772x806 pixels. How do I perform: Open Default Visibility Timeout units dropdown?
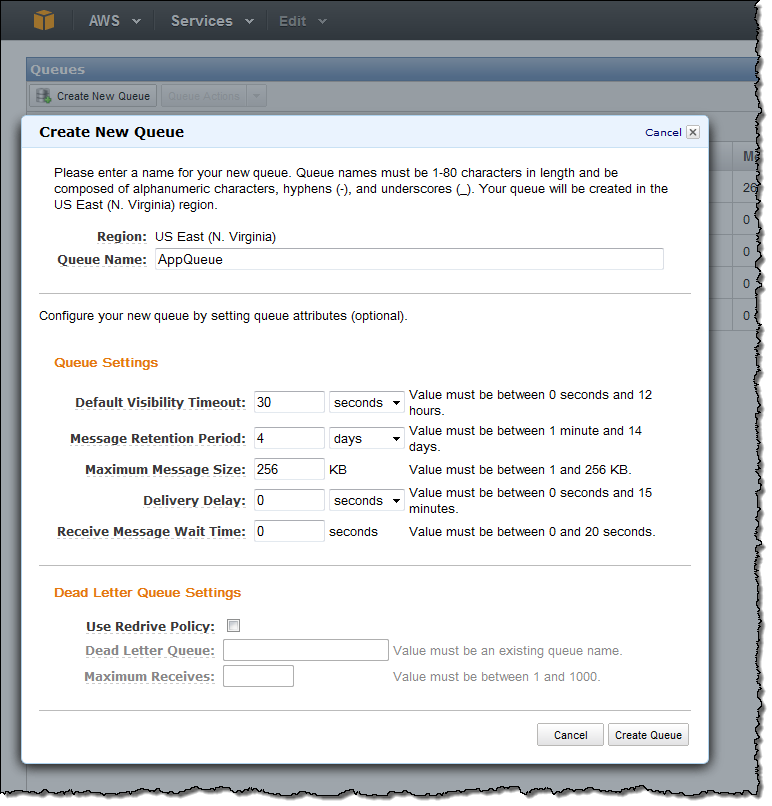coord(366,402)
